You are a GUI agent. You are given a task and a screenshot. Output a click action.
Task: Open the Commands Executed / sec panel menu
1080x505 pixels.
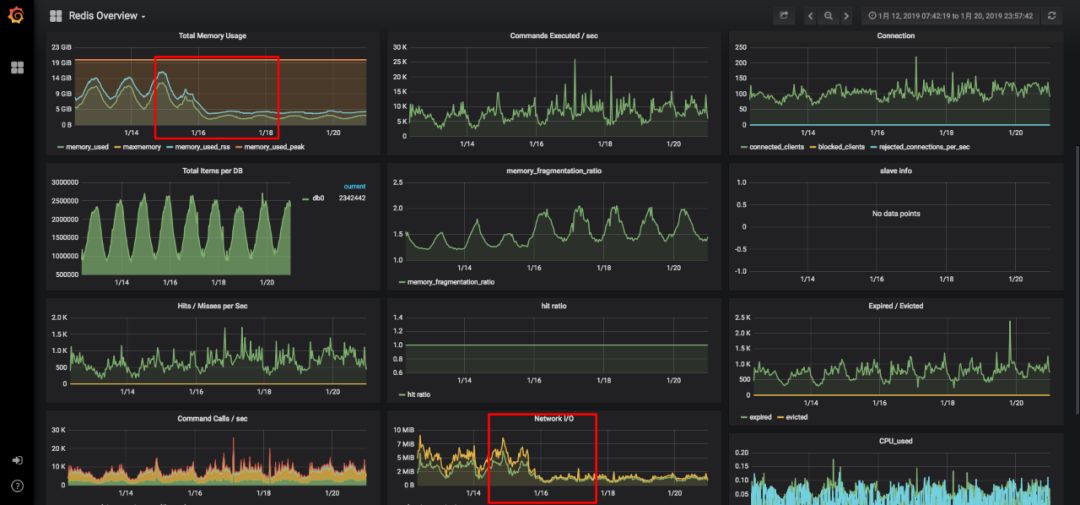click(x=554, y=36)
